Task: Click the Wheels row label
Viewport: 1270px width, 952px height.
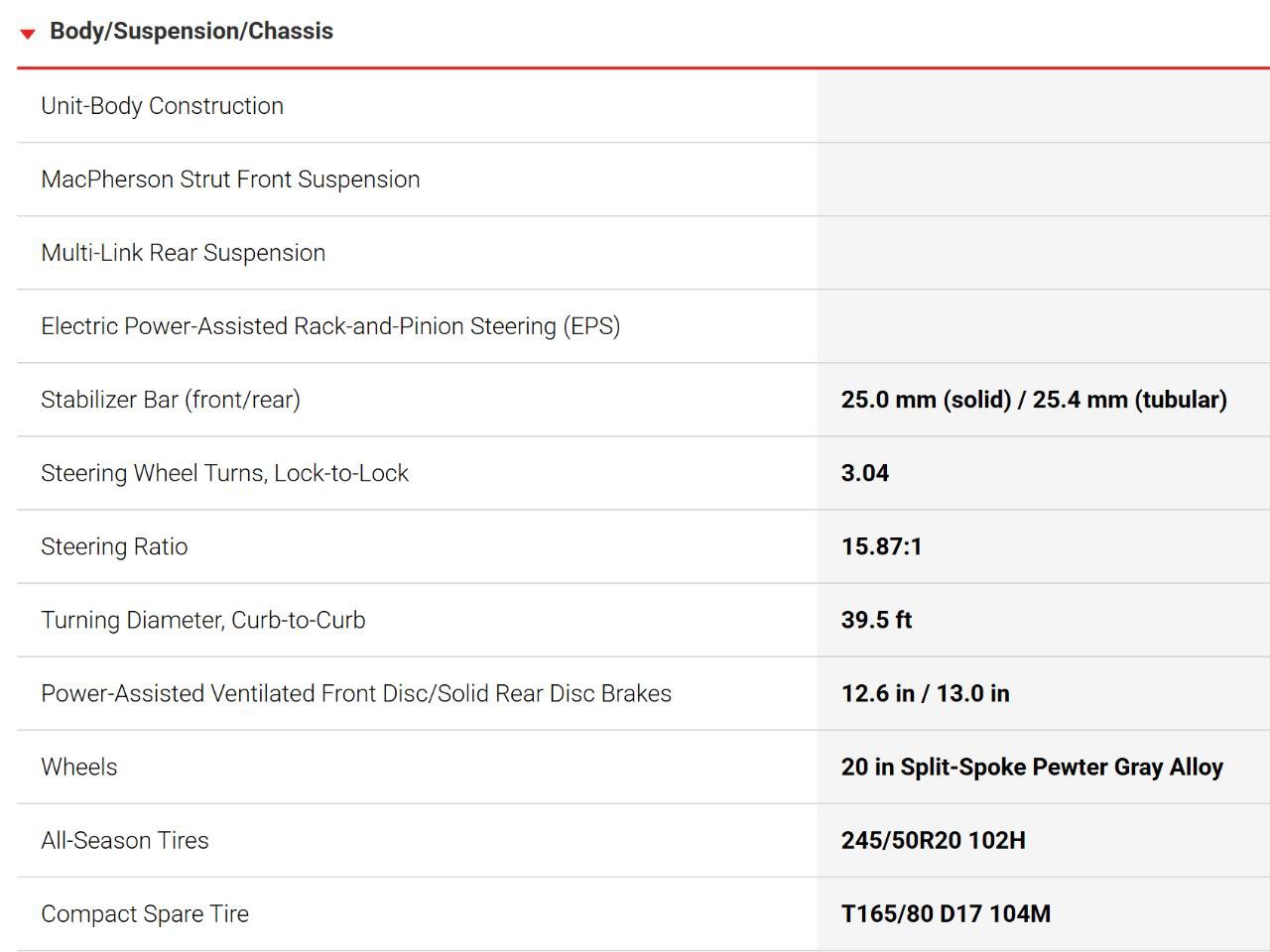Action: 78,767
